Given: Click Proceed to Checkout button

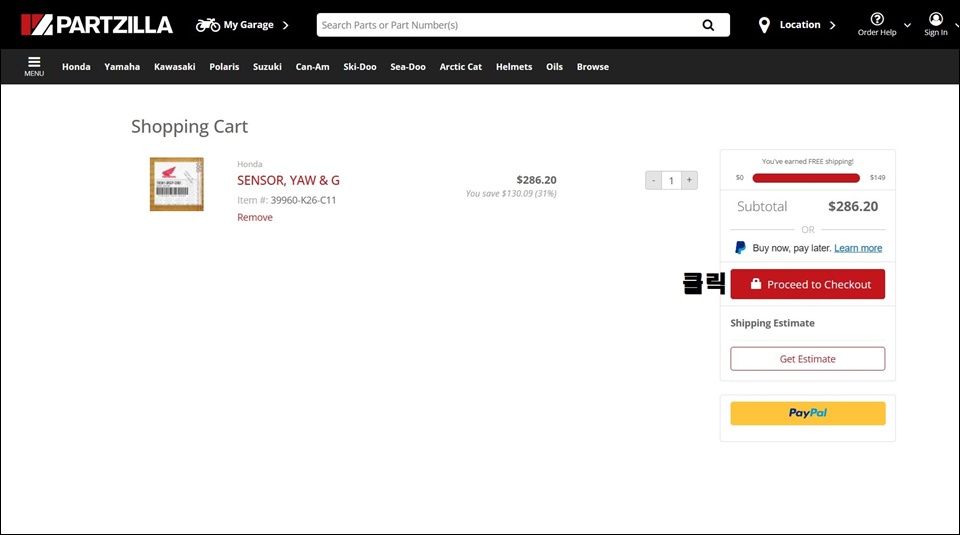Looking at the screenshot, I should click(x=808, y=284).
